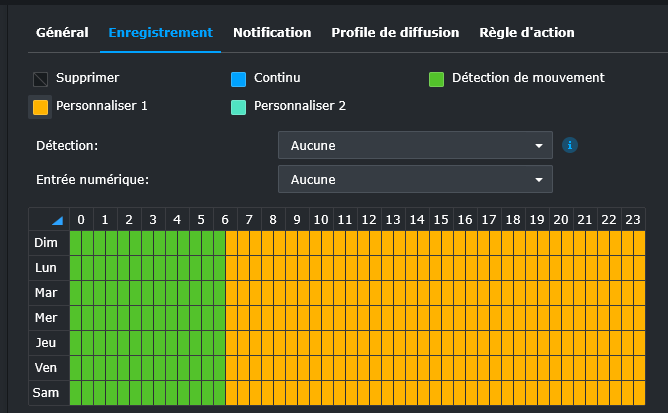The width and height of the screenshot is (668, 413).
Task: Select the orange Personnaliser 1 mode
Action: click(40, 106)
